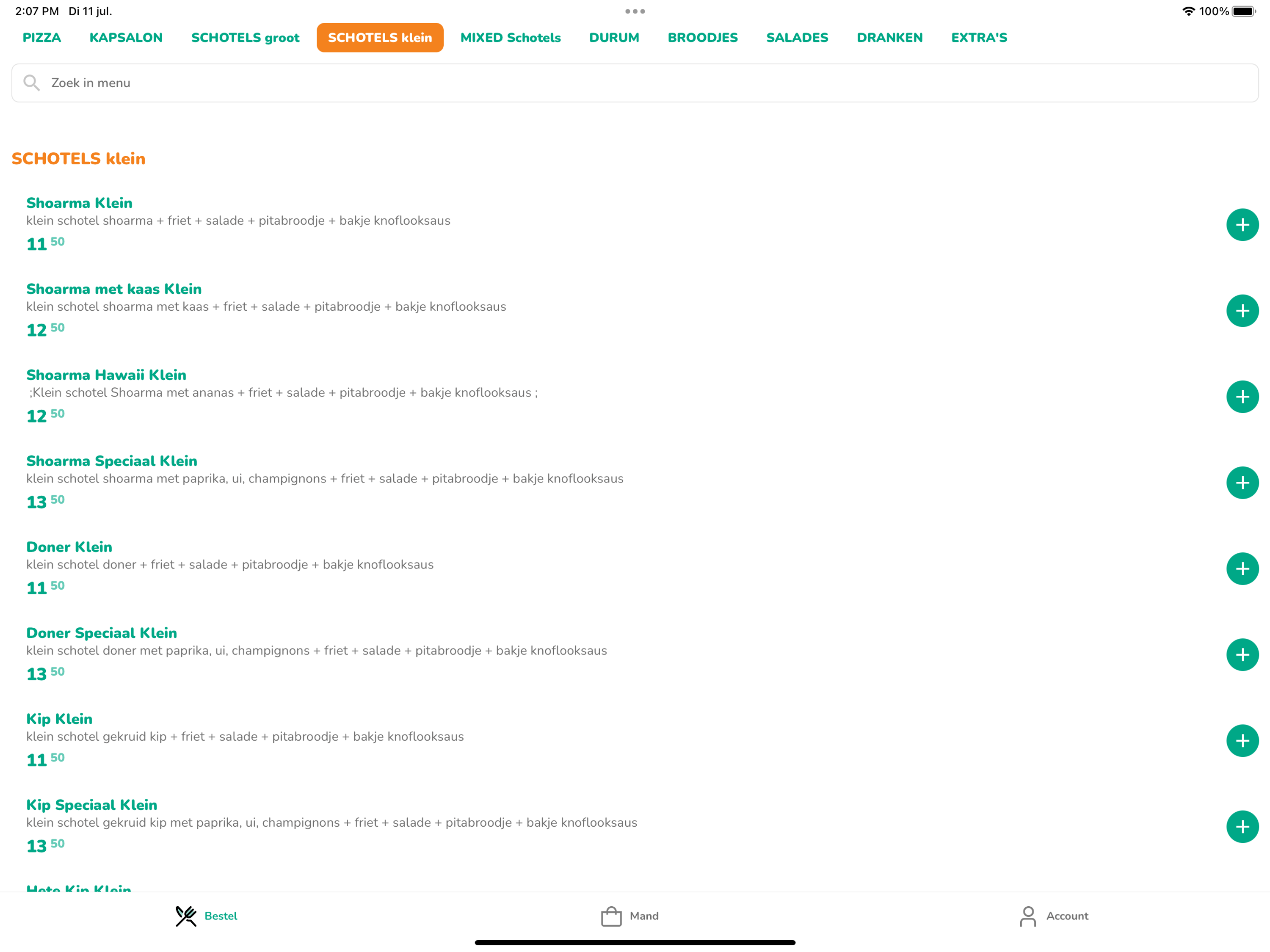
Task: Tap the Zoek in menu search field
Action: coord(635,82)
